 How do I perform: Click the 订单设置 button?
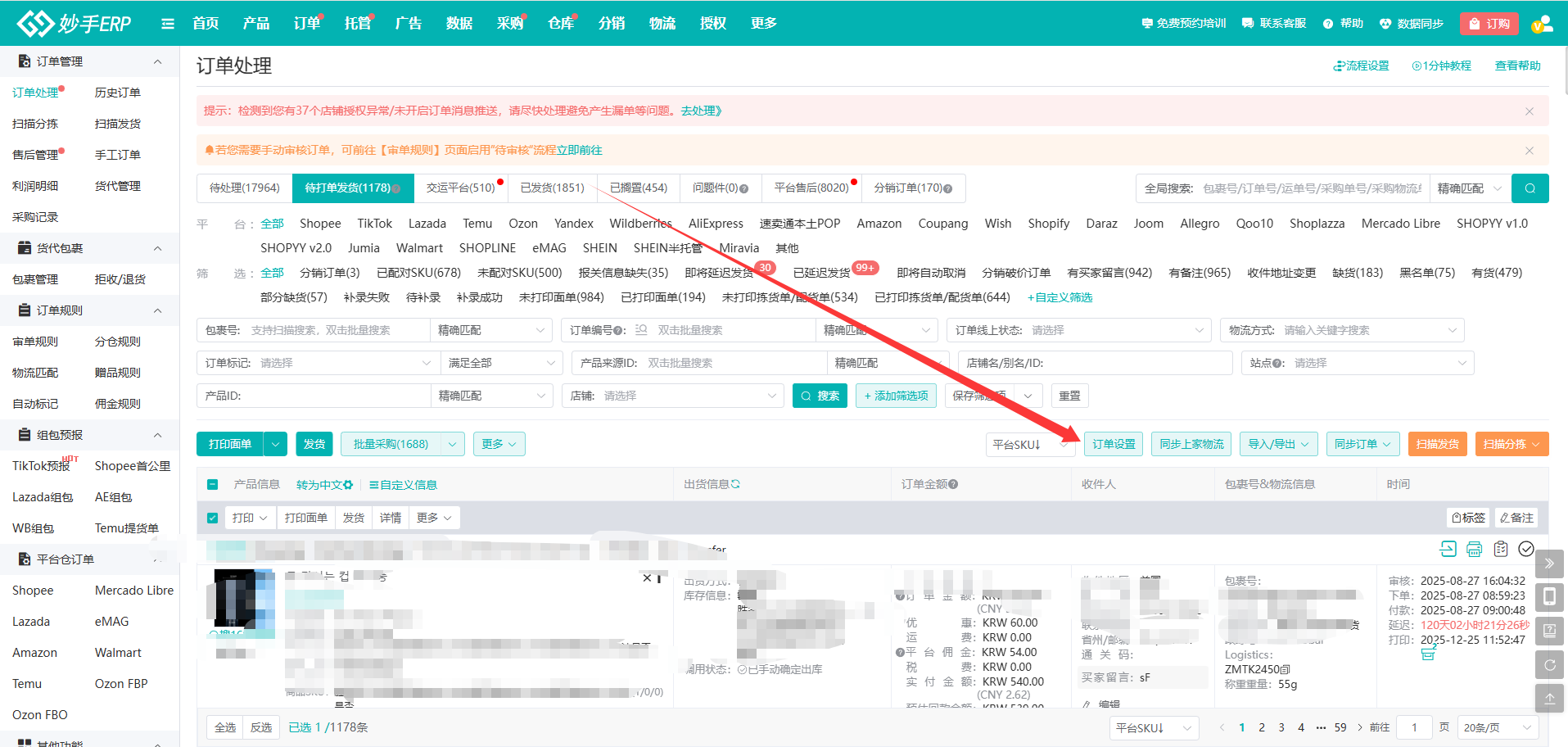click(x=1114, y=444)
